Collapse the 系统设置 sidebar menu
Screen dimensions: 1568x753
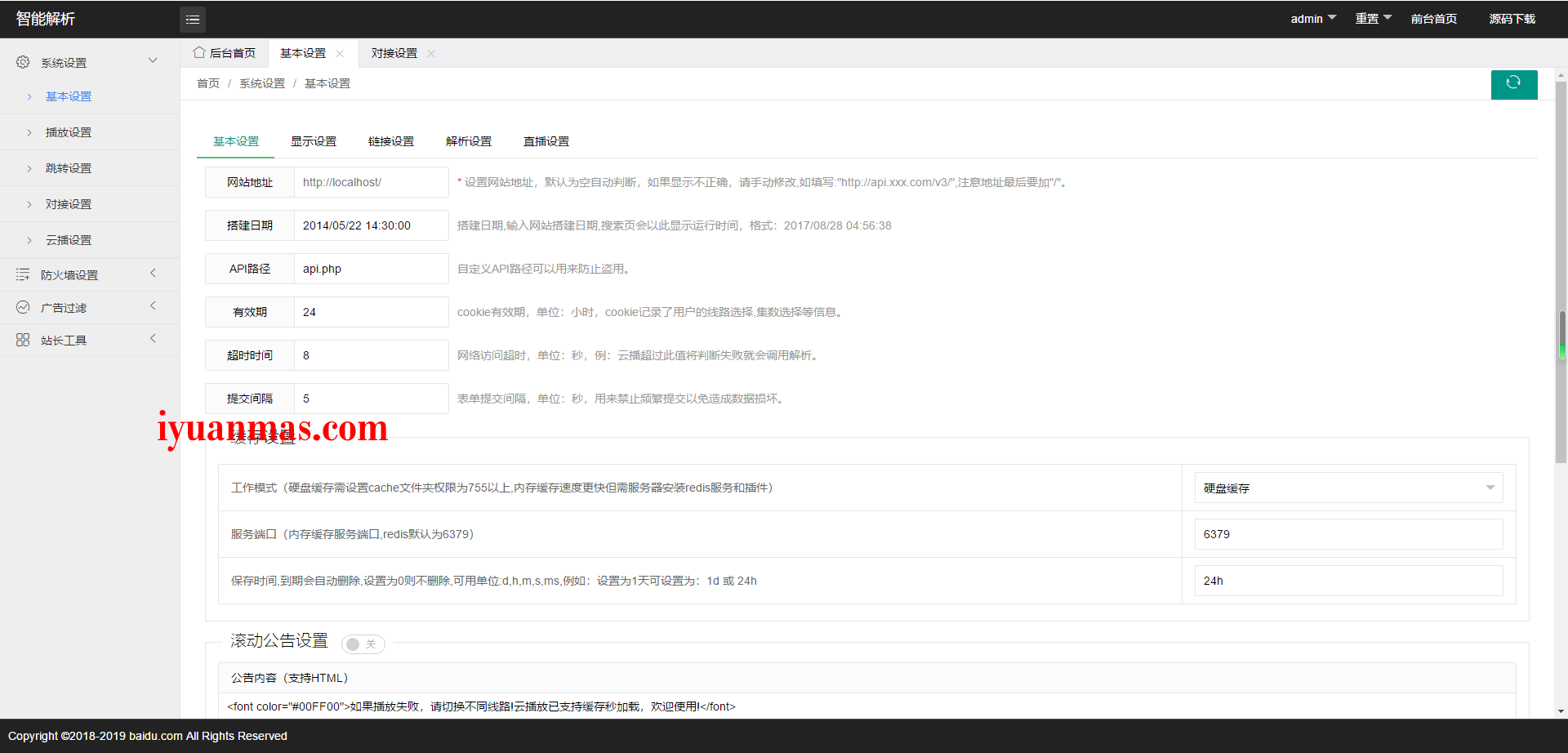click(153, 60)
